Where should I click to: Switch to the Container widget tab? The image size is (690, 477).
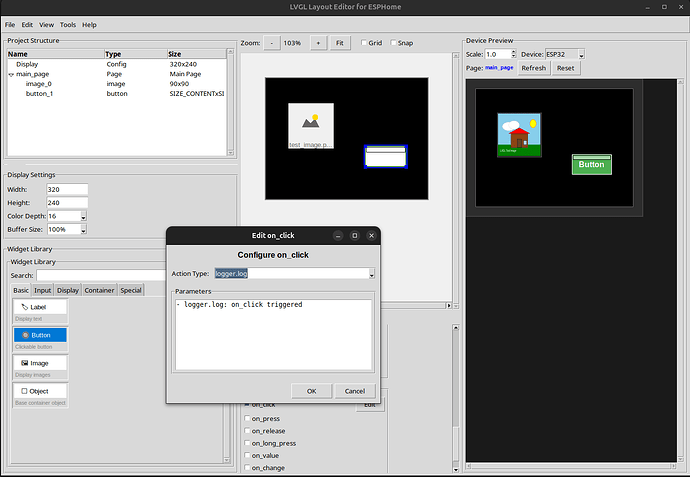(99, 290)
